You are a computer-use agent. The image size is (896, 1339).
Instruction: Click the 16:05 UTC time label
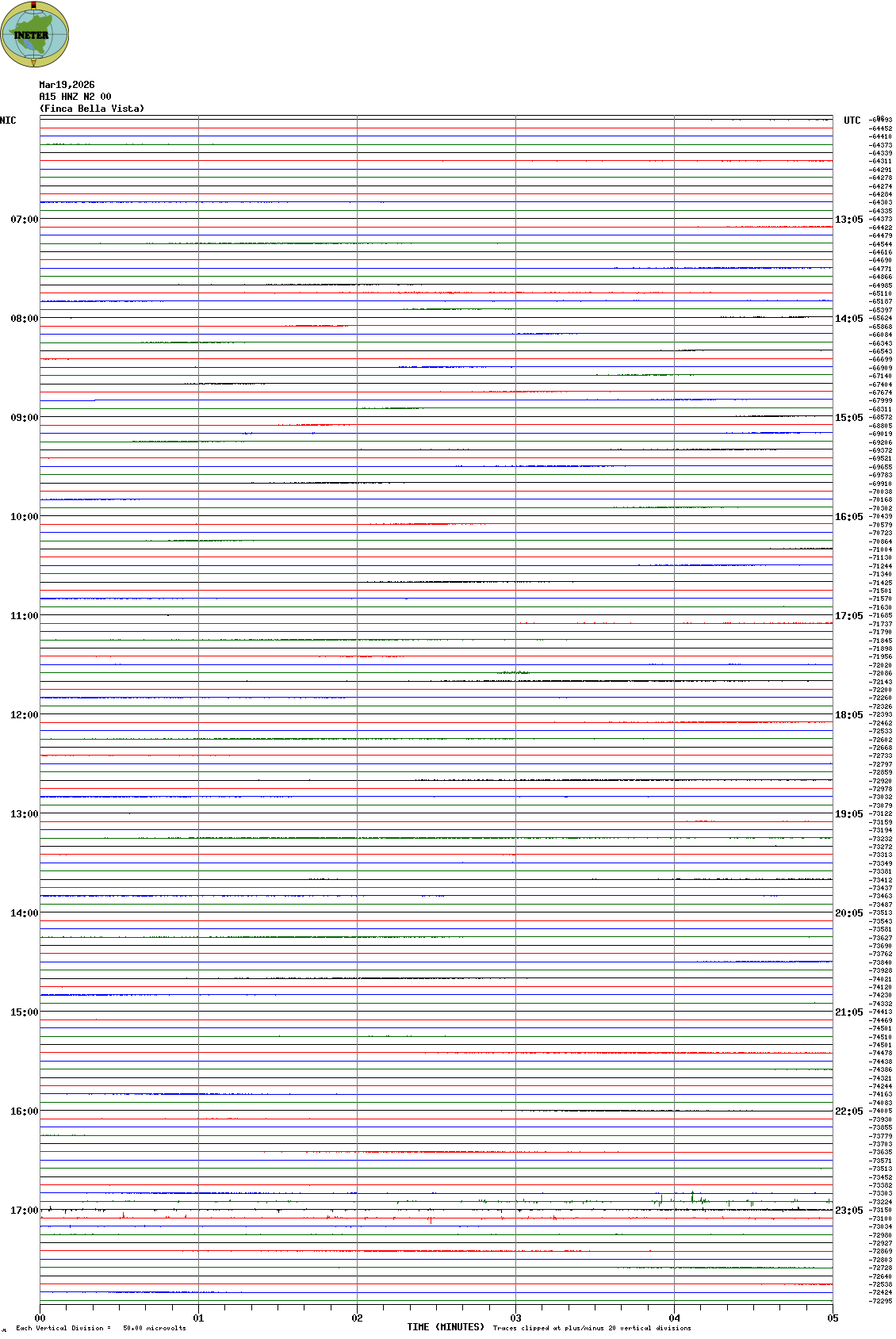tap(848, 517)
